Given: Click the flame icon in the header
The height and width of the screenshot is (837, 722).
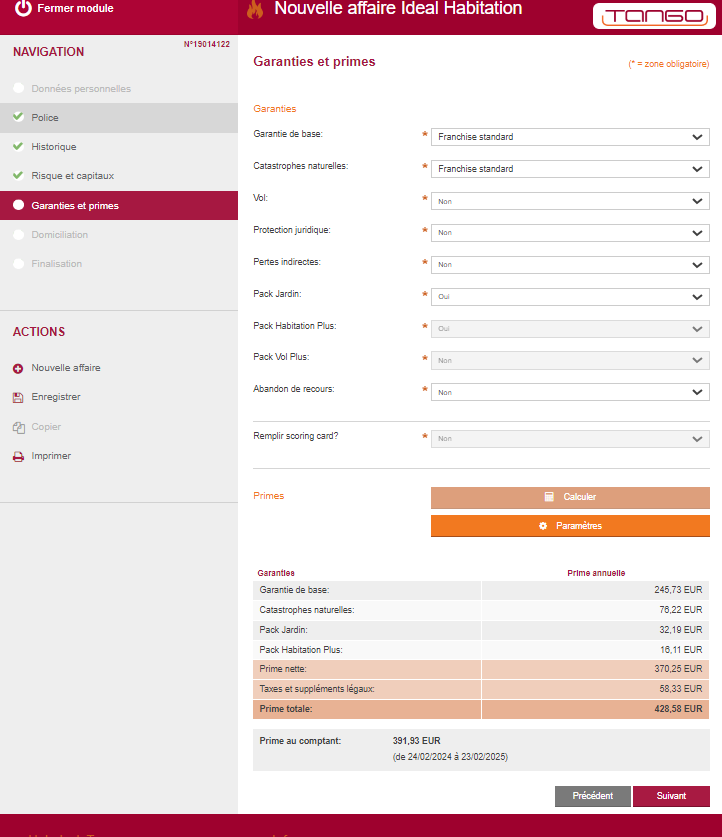Looking at the screenshot, I should [255, 9].
